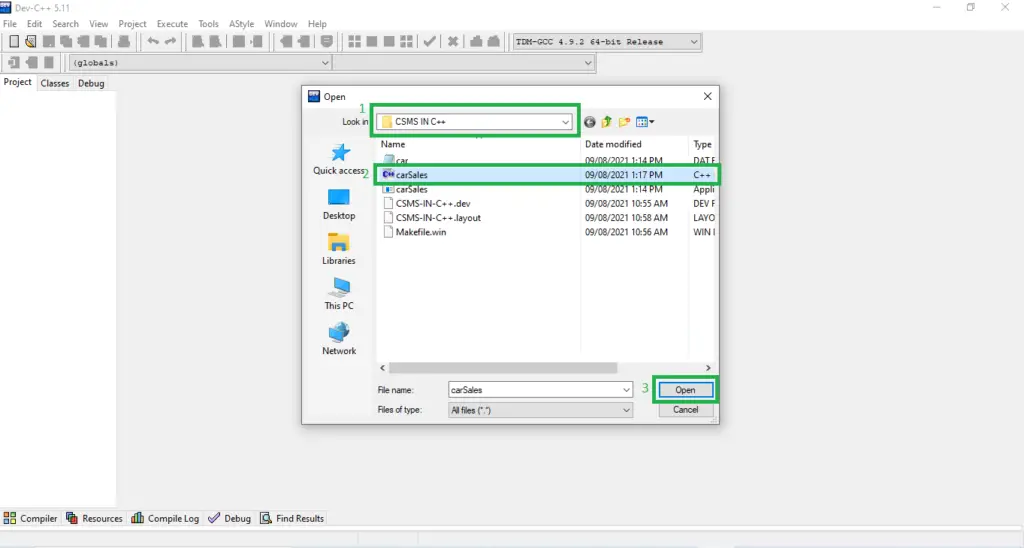The image size is (1024, 548).
Task: Open the File menu
Action: point(10,24)
